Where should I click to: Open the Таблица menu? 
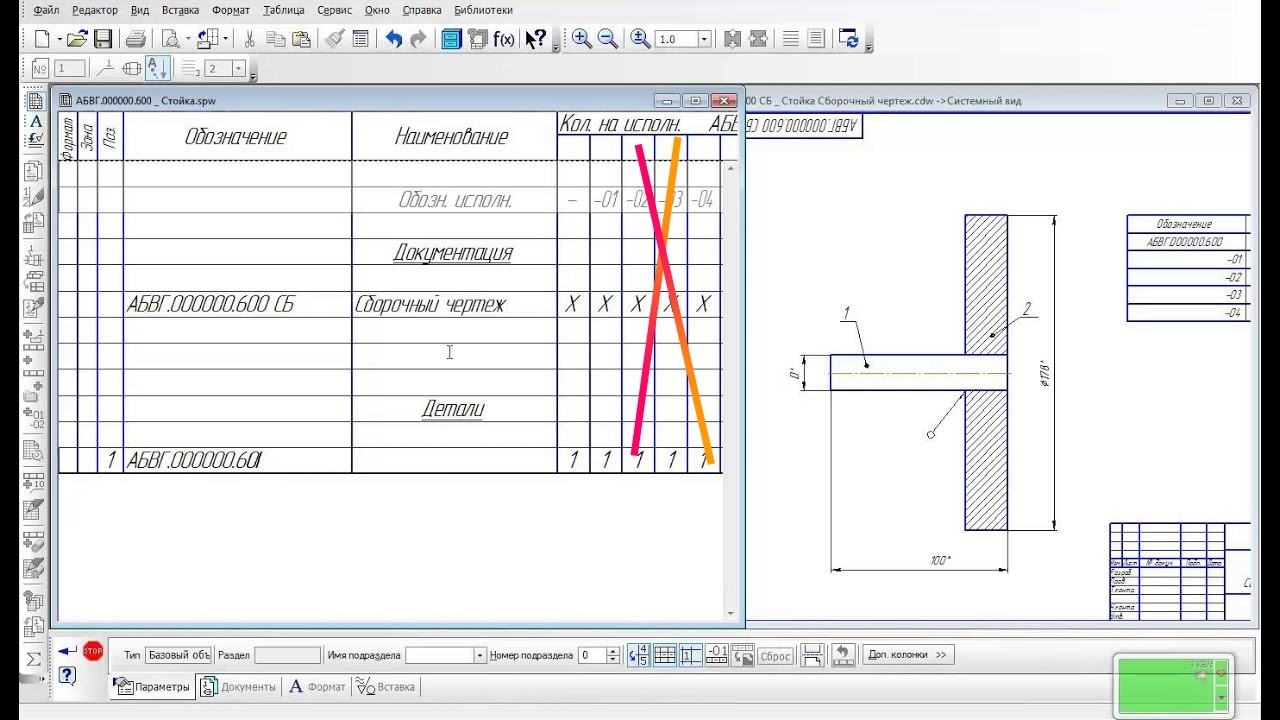coord(284,10)
